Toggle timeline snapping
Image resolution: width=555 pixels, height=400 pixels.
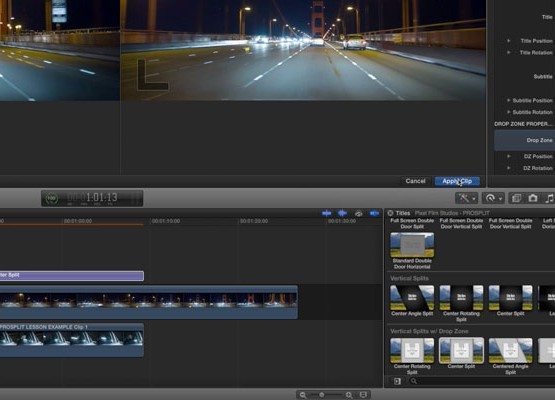(x=374, y=213)
